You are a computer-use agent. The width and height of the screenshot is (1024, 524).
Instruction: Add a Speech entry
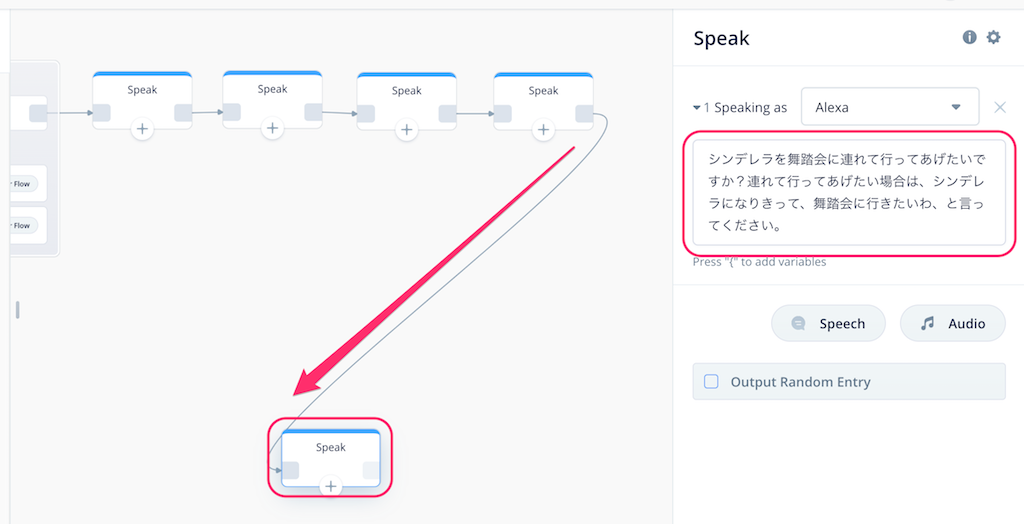click(828, 323)
